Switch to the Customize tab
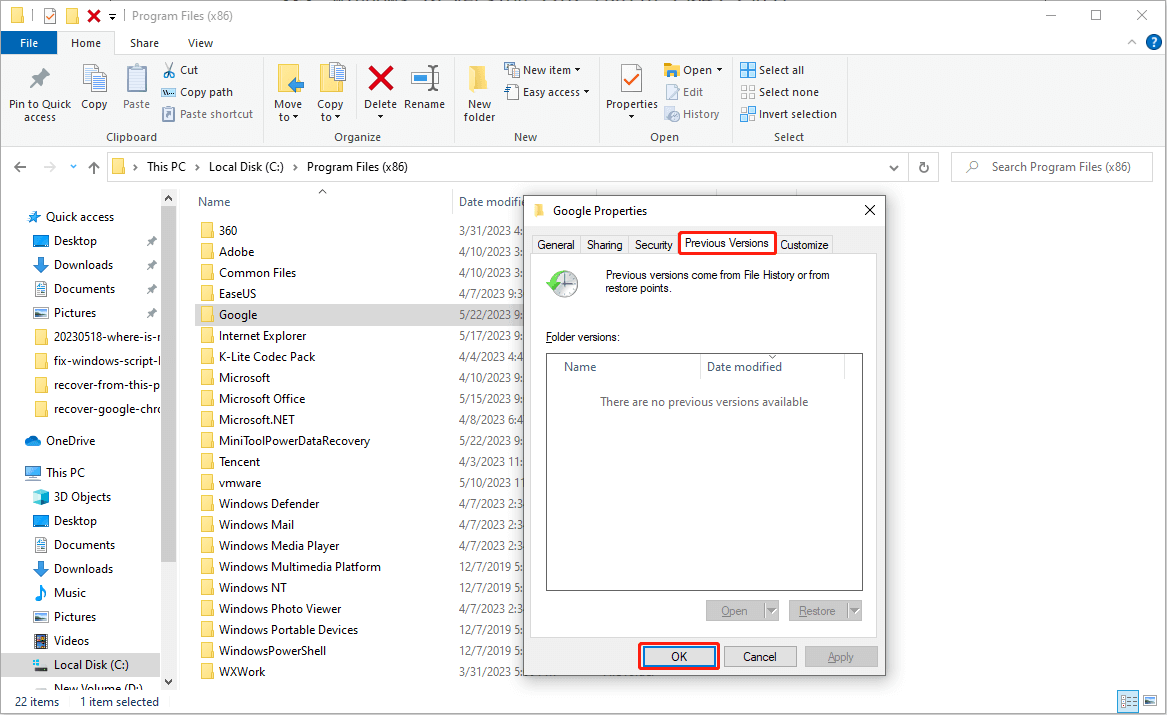This screenshot has width=1167, height=715. (804, 245)
